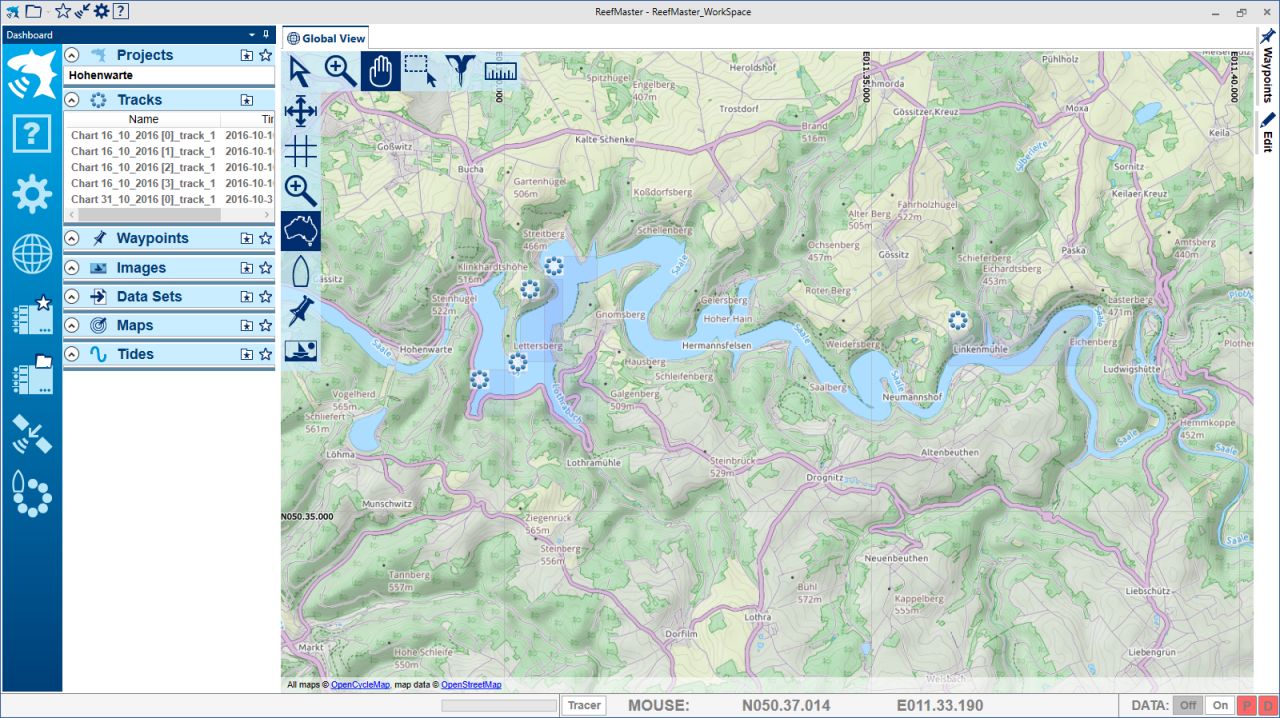Expand the Data Sets section
Image resolution: width=1280 pixels, height=718 pixels.
click(x=72, y=297)
